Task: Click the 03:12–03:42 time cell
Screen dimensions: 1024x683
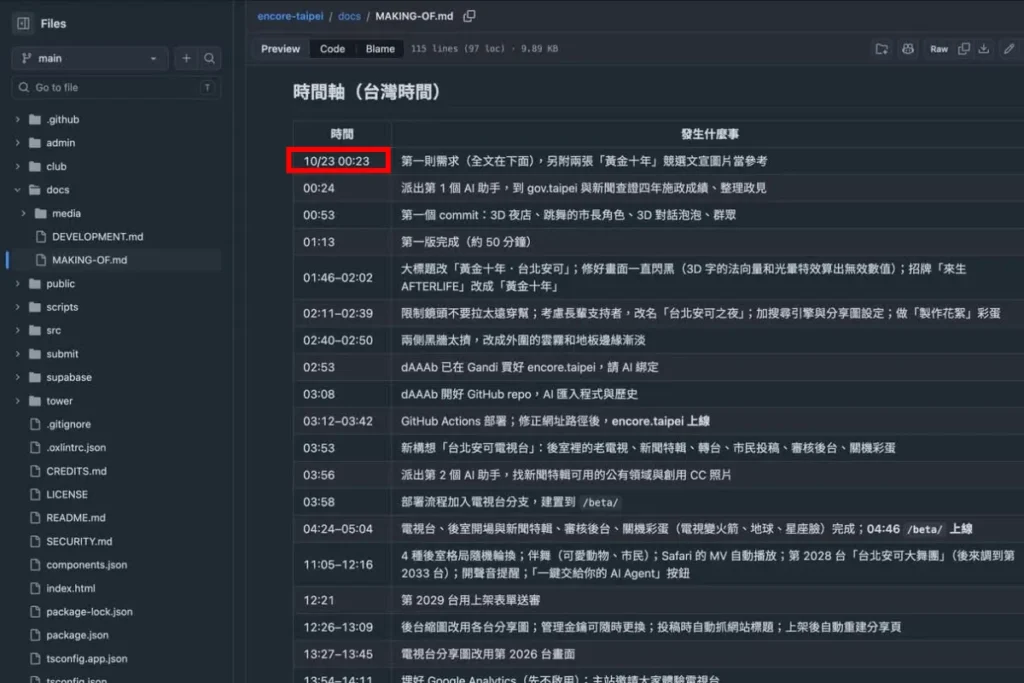Action: pyautogui.click(x=342, y=421)
